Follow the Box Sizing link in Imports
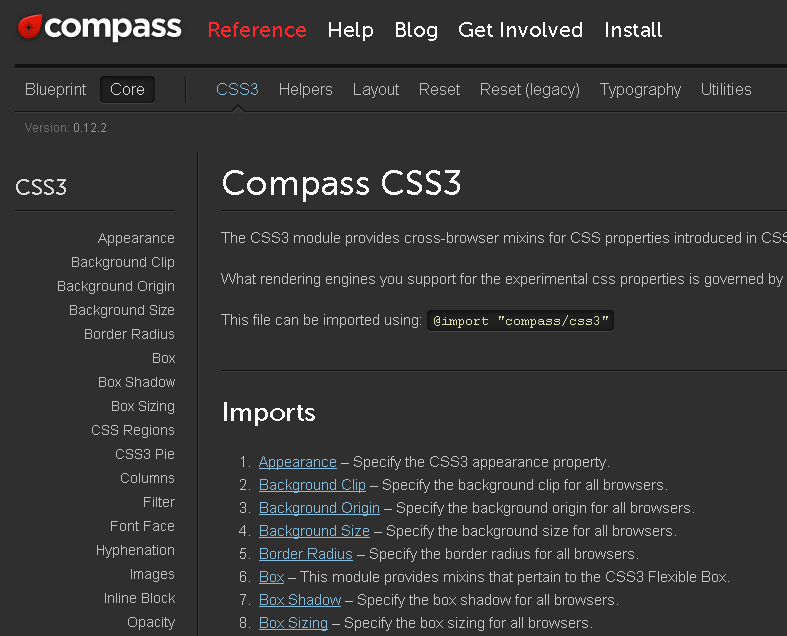Screen dimensions: 787x636 pyautogui.click(x=294, y=623)
